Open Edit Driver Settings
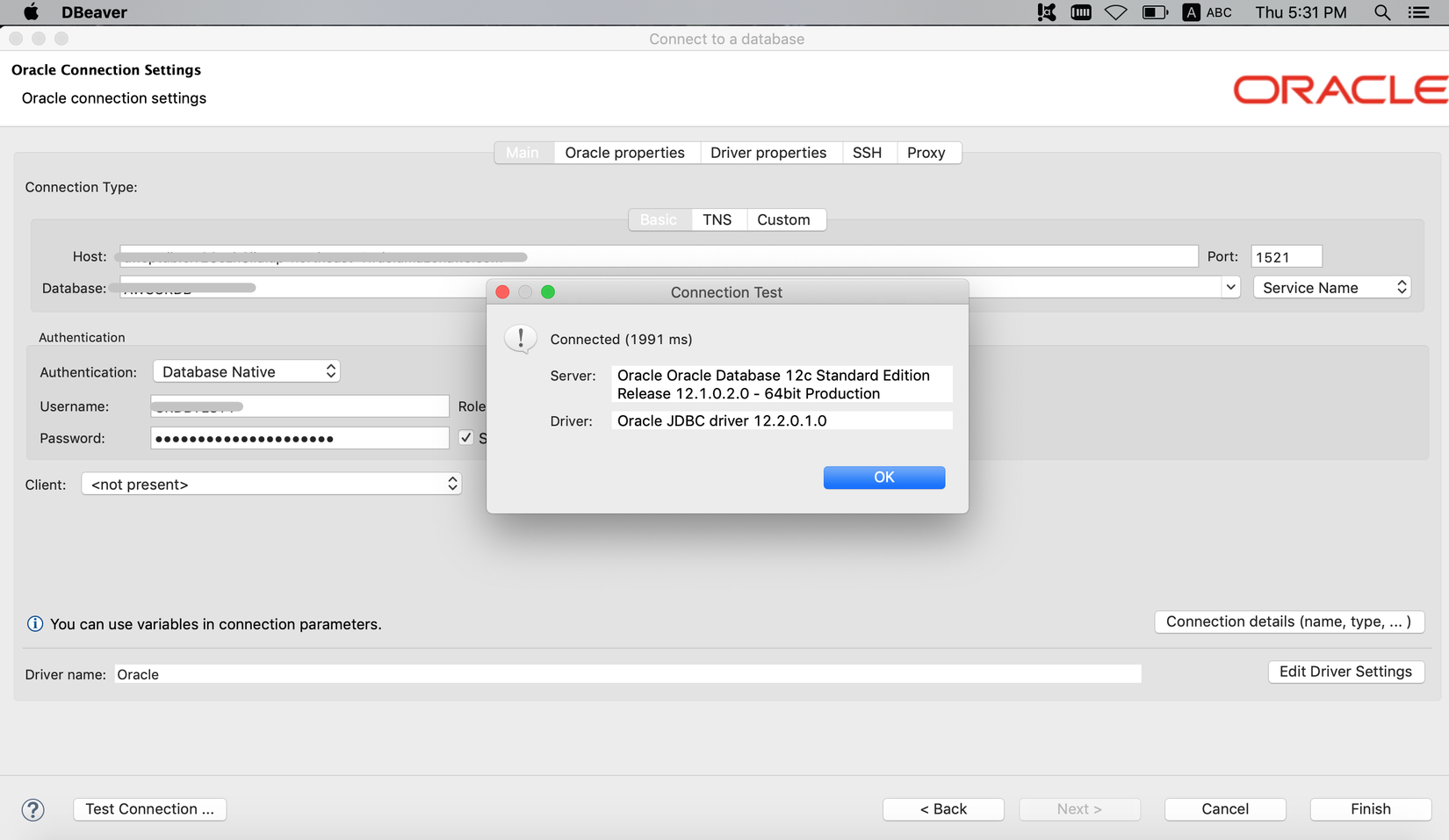 click(x=1346, y=671)
